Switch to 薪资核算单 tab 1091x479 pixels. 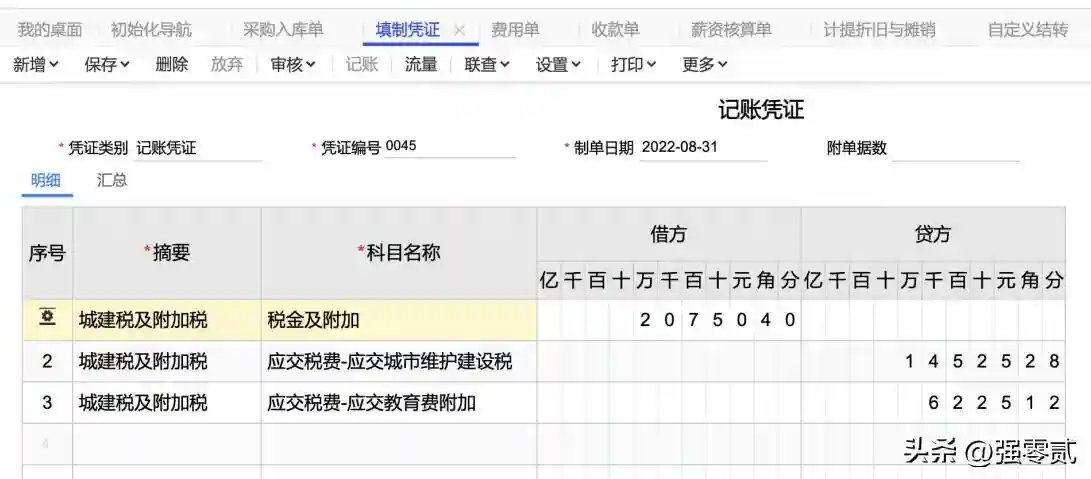point(731,30)
